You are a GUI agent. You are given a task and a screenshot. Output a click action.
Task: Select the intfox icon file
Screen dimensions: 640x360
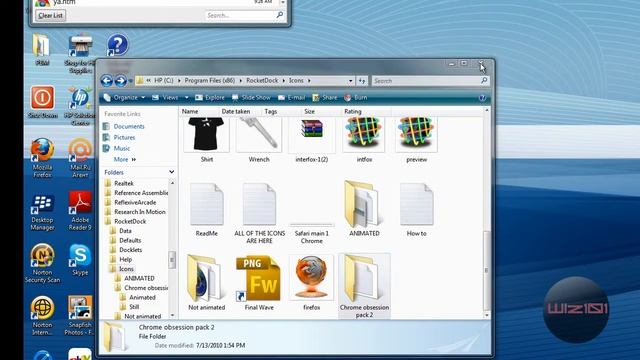tap(364, 140)
